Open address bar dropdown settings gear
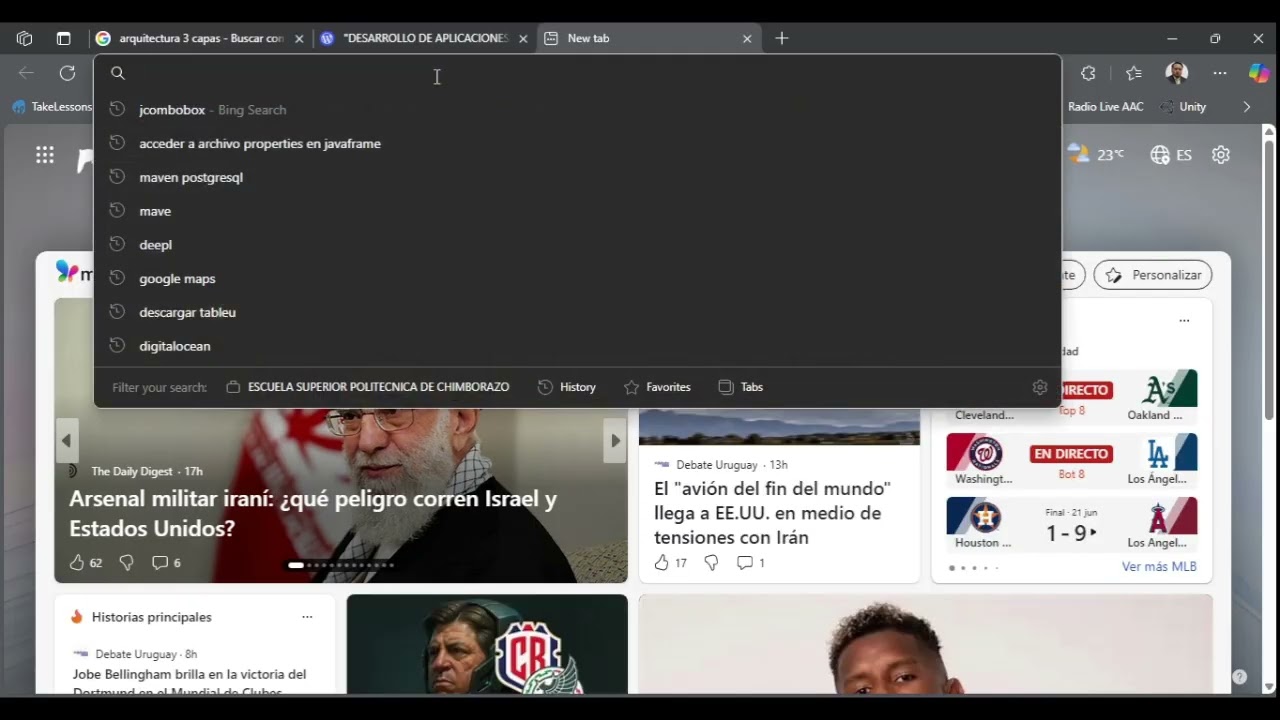 tap(1040, 387)
